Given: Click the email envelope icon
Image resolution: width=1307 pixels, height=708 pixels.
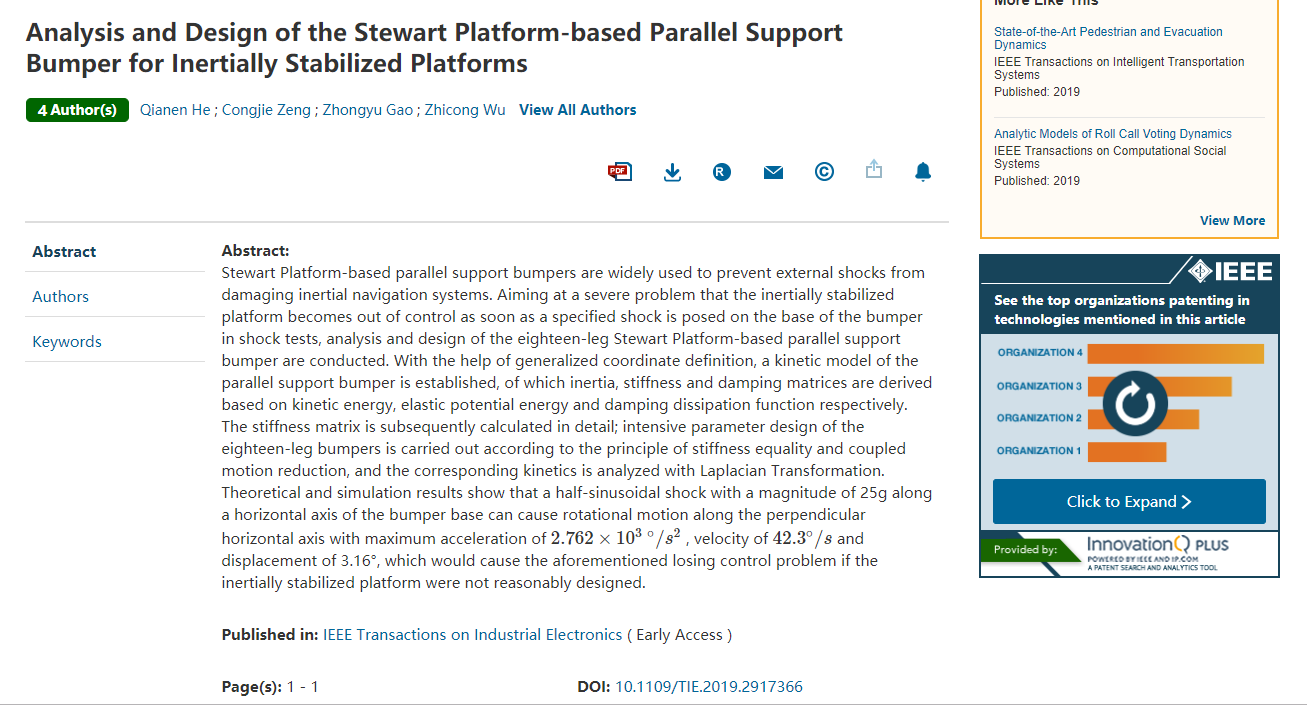Looking at the screenshot, I should (x=773, y=172).
